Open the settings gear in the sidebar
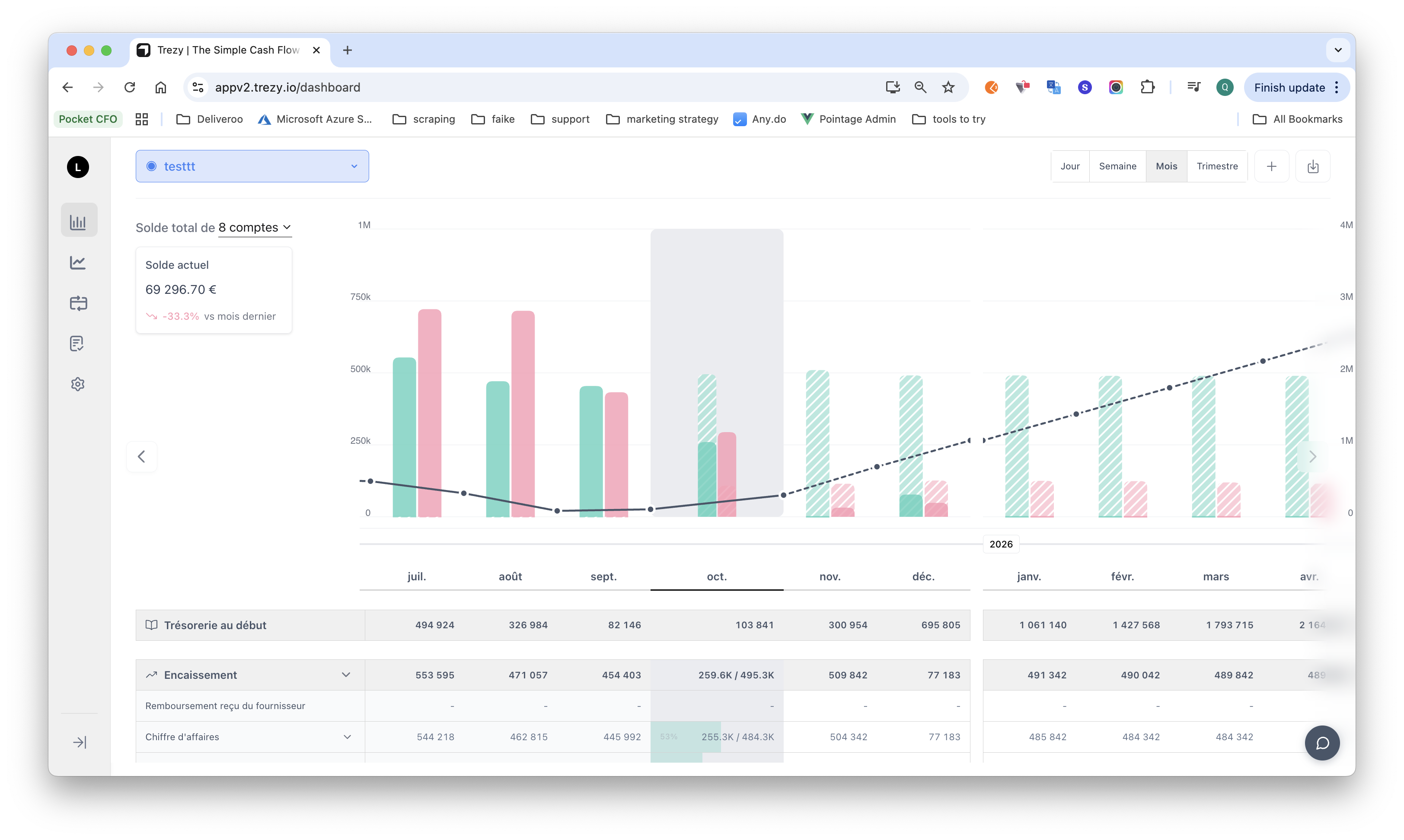 (x=78, y=384)
